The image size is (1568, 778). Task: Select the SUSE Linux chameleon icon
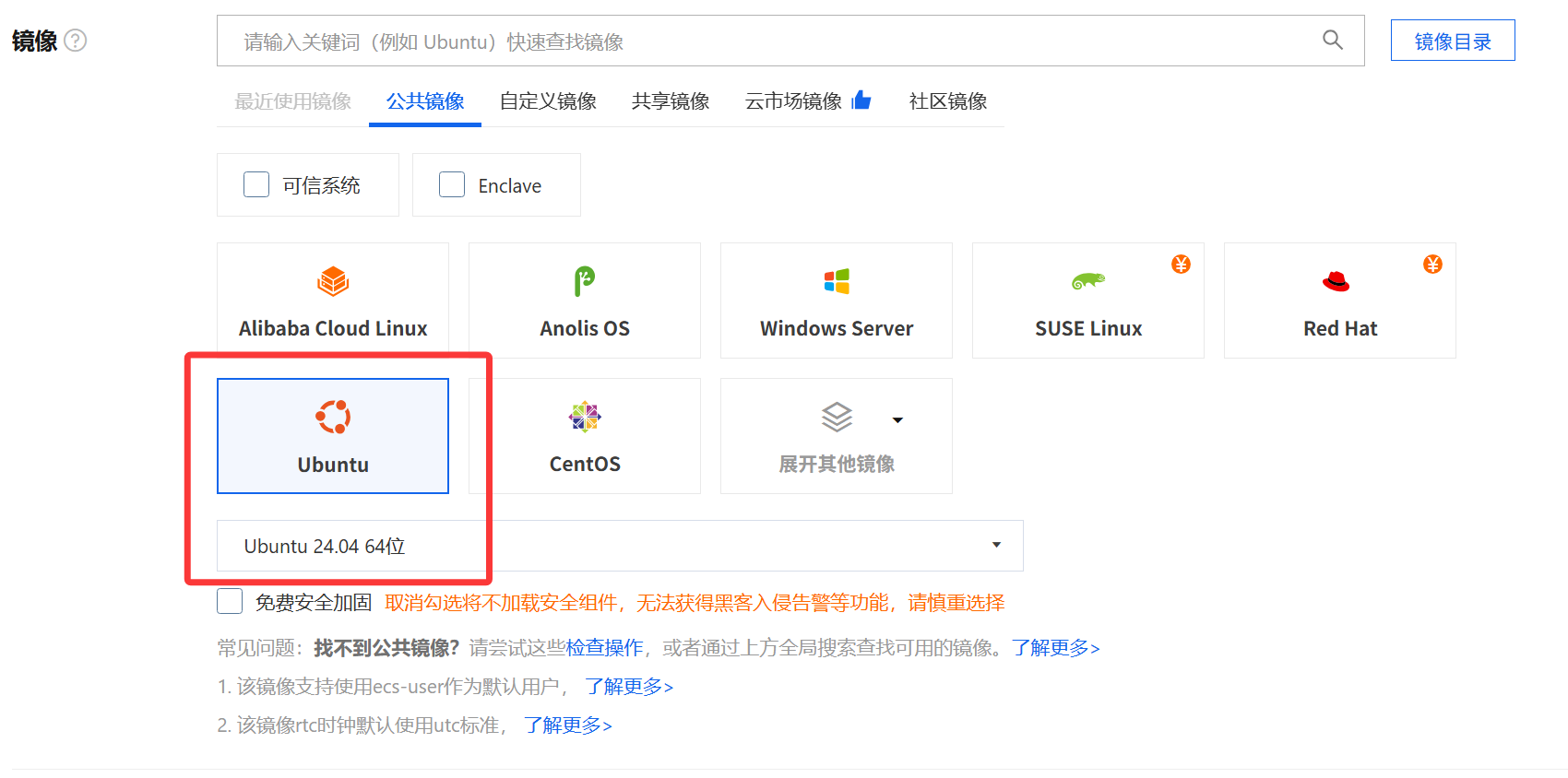point(1088,281)
